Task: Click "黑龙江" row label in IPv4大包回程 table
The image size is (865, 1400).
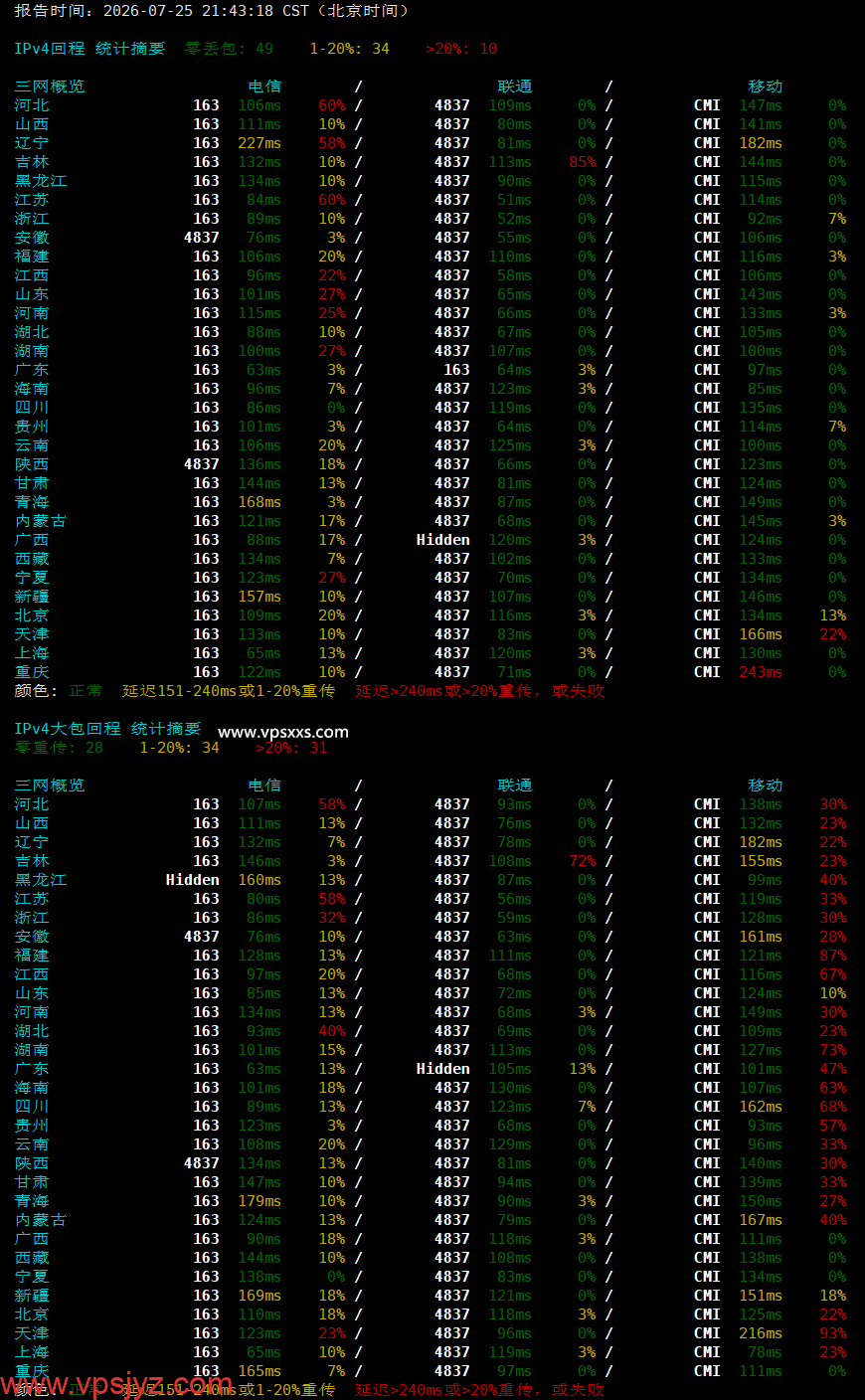Action: pyautogui.click(x=41, y=880)
